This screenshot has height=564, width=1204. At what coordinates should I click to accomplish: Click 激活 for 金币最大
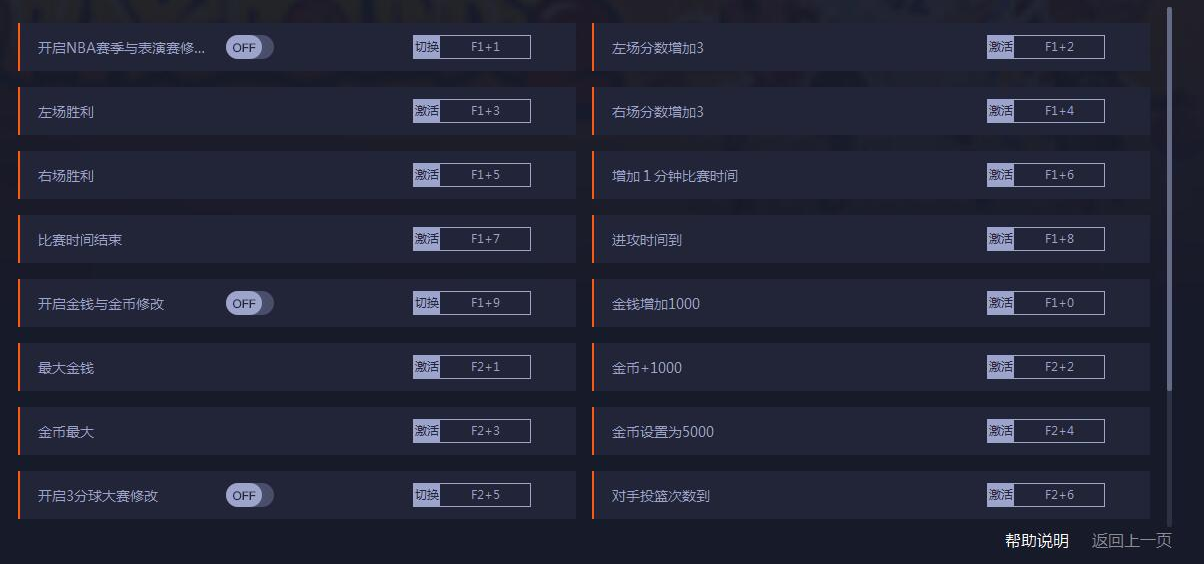[427, 431]
